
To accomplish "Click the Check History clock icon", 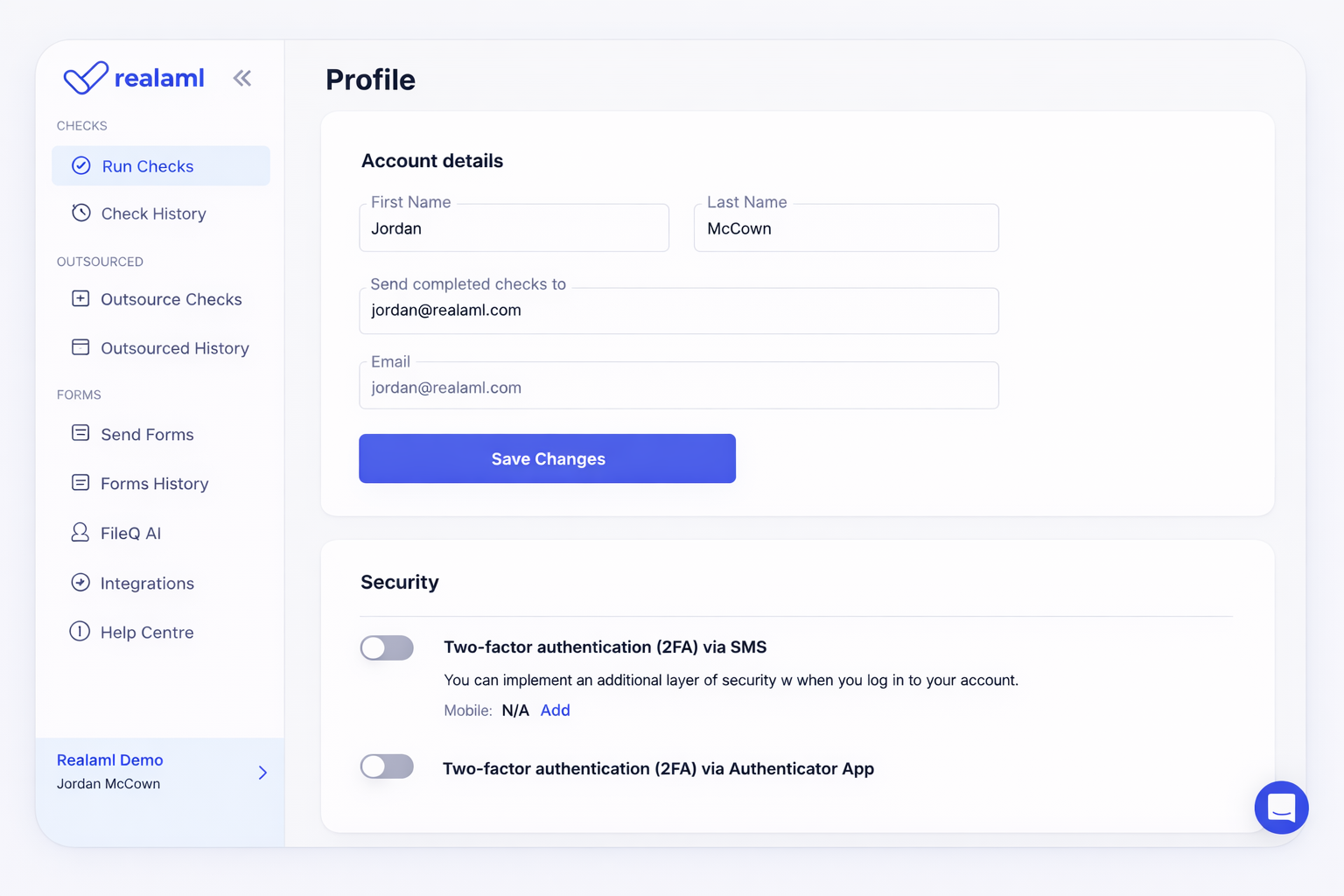I will coord(81,213).
